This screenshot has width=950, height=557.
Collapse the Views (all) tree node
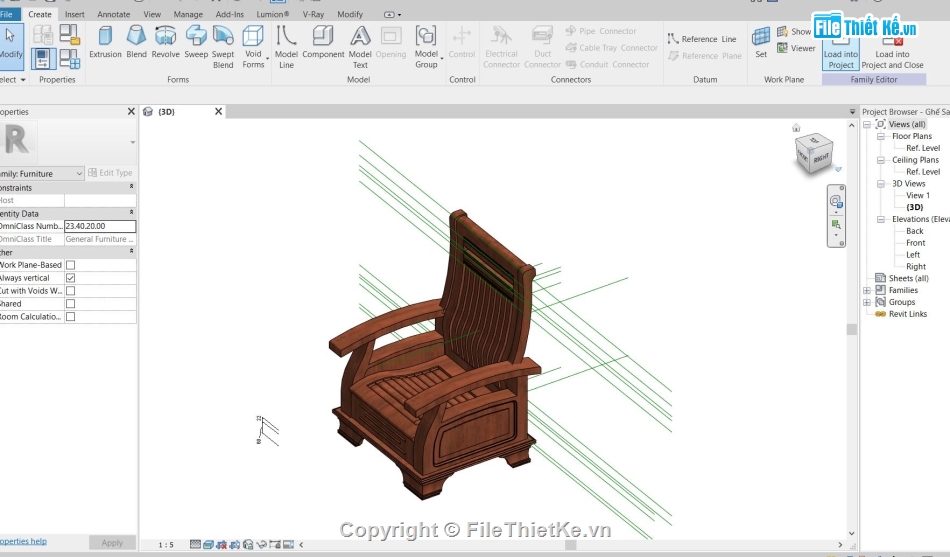click(867, 124)
